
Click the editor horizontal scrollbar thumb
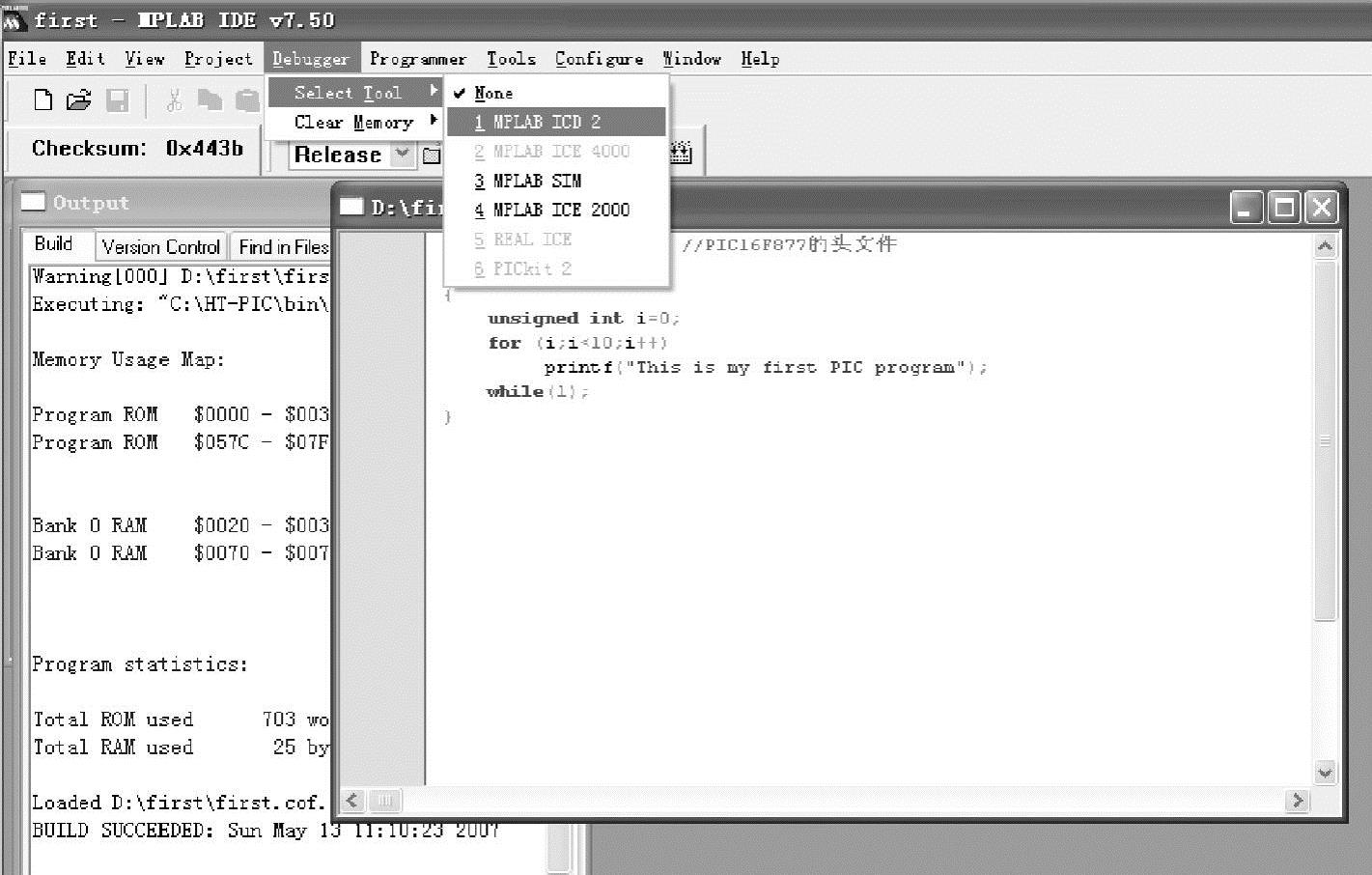[x=384, y=800]
